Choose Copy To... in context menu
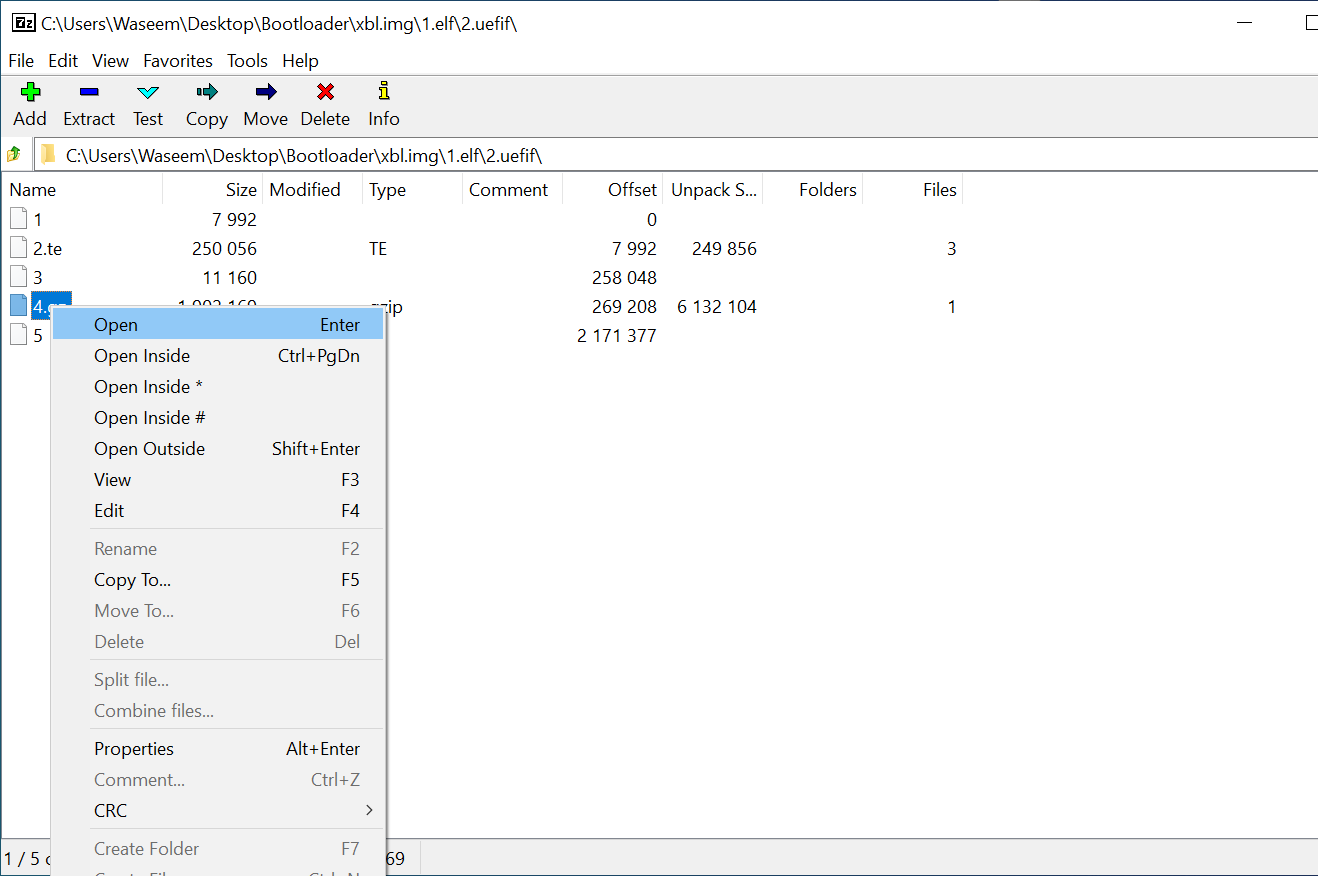Image resolution: width=1318 pixels, height=876 pixels. [218, 579]
